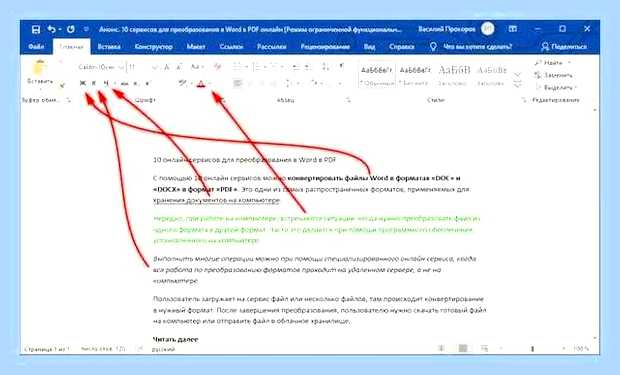
Task: Switch to the Вставка tab
Action: point(109,47)
